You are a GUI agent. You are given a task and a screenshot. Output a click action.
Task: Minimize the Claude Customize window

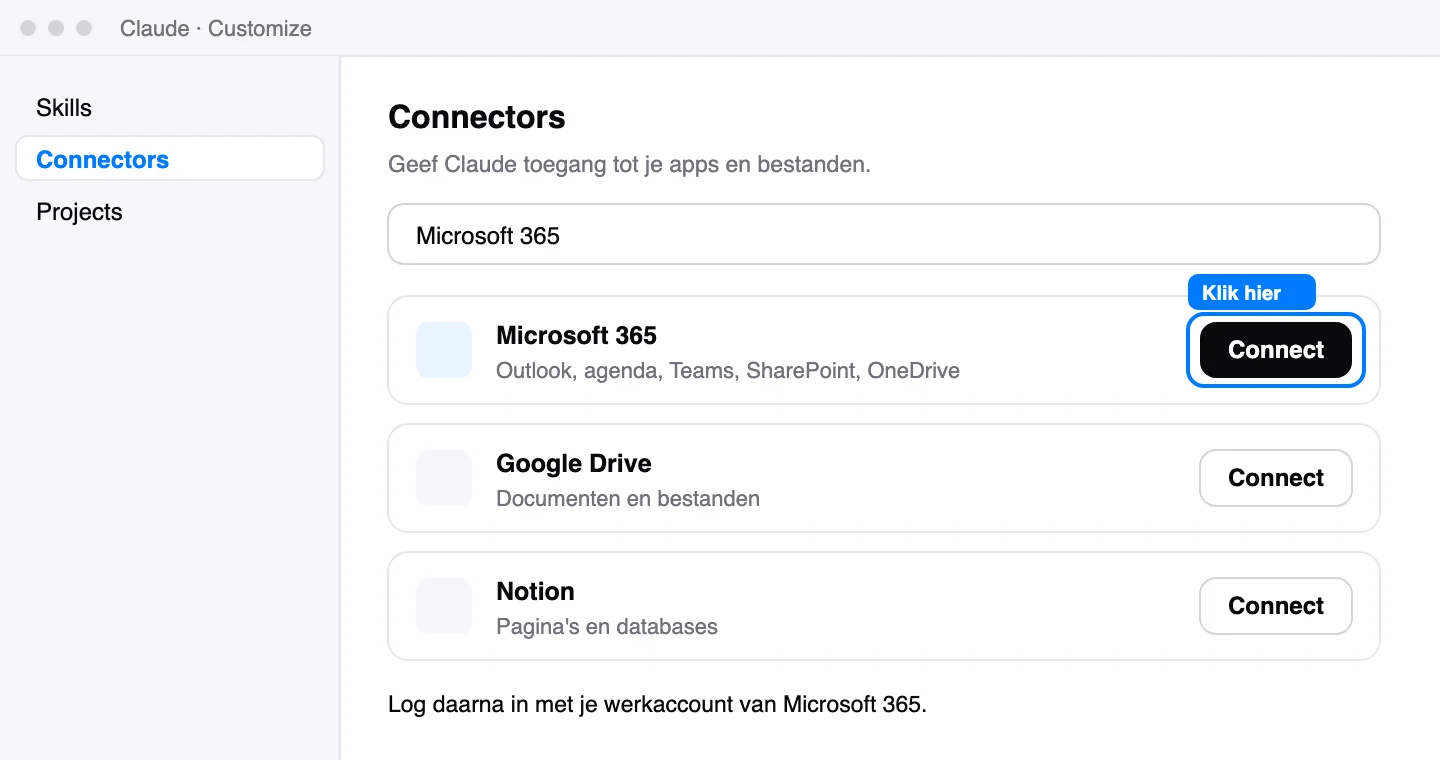[x=56, y=28]
